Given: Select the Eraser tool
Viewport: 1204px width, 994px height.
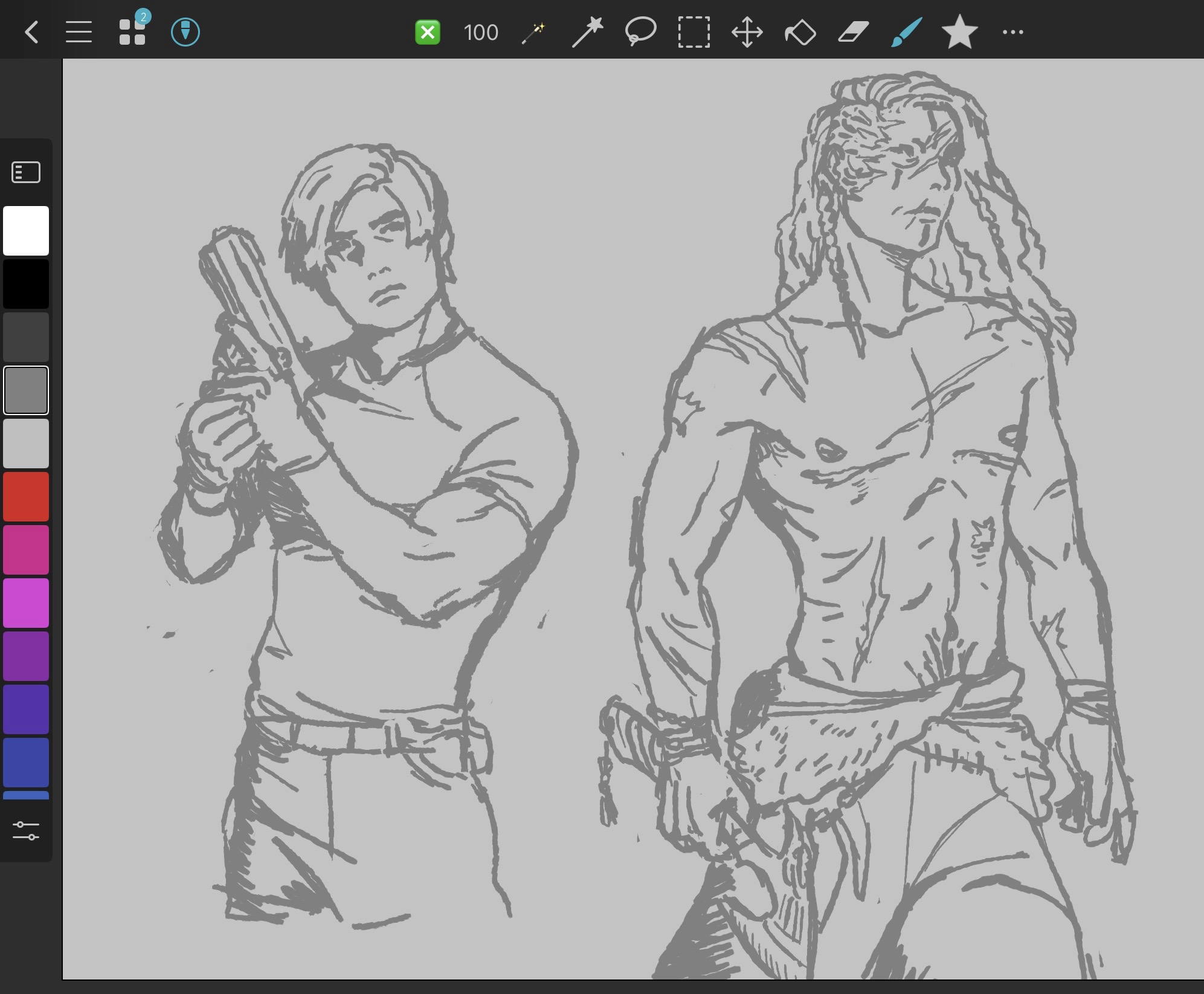Looking at the screenshot, I should point(854,32).
